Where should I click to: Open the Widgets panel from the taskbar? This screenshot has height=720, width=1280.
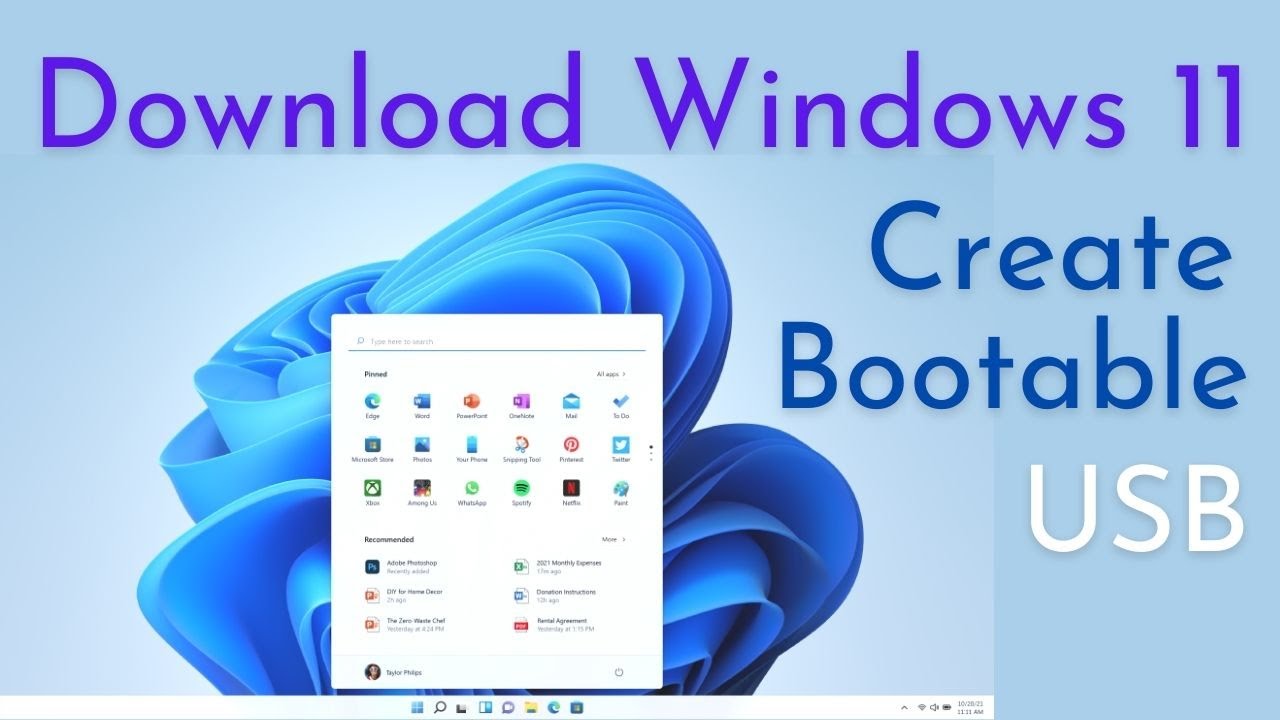[486, 708]
